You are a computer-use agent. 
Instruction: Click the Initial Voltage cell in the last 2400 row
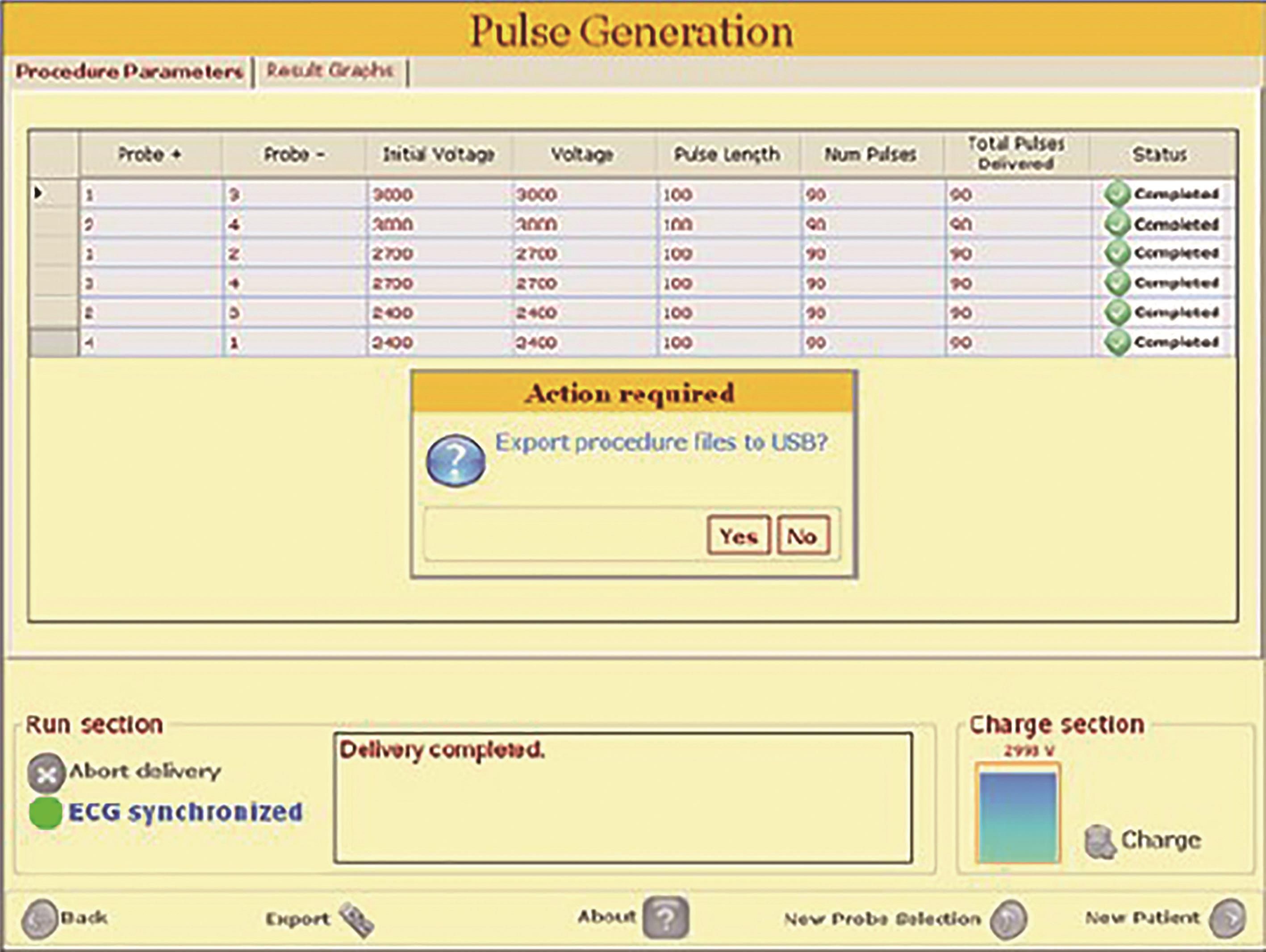439,342
